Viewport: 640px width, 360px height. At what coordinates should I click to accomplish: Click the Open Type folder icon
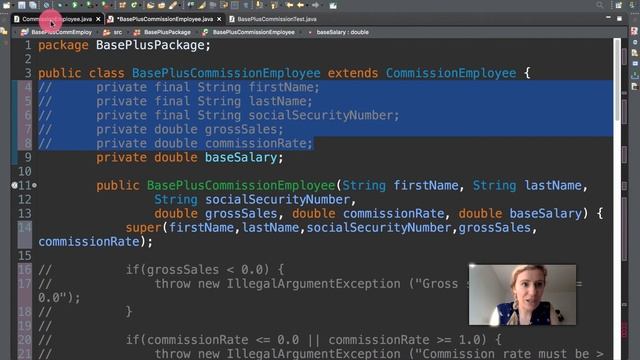click(150, 5)
